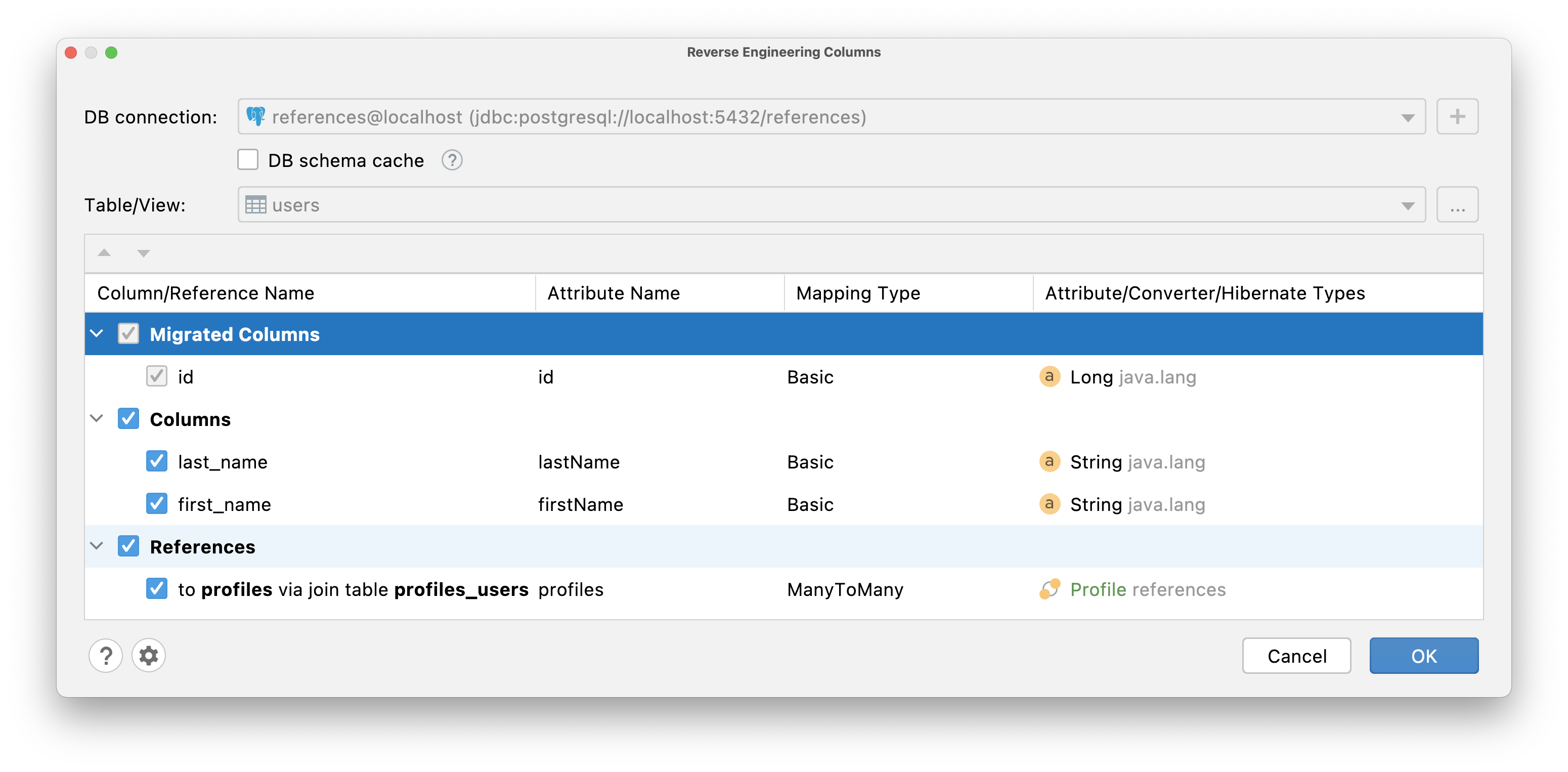
Task: Click the Table/View ellipsis browse button
Action: pyautogui.click(x=1457, y=204)
